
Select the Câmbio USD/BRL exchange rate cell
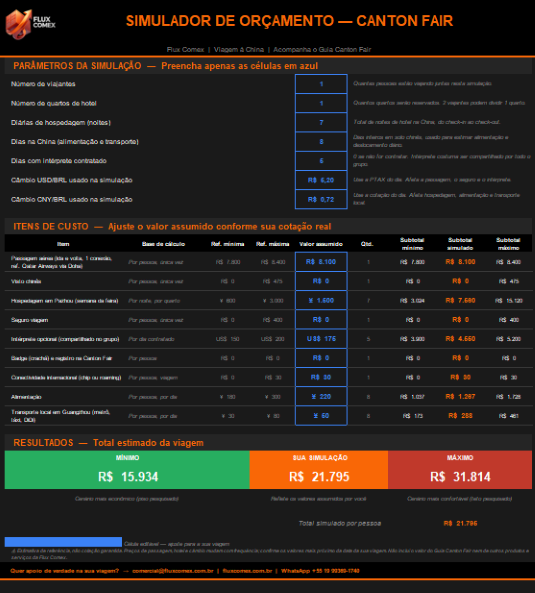(321, 180)
